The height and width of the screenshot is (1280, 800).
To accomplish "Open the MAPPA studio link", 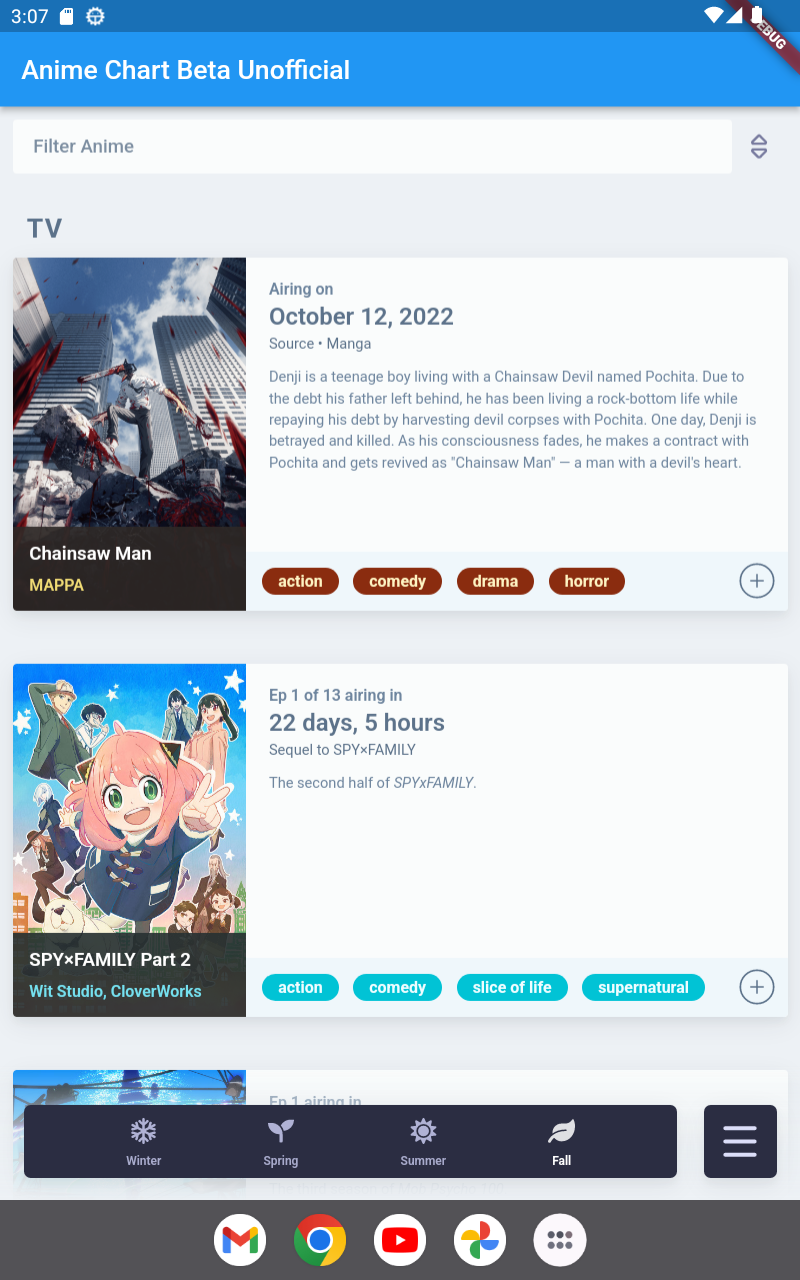I will pyautogui.click(x=57, y=585).
